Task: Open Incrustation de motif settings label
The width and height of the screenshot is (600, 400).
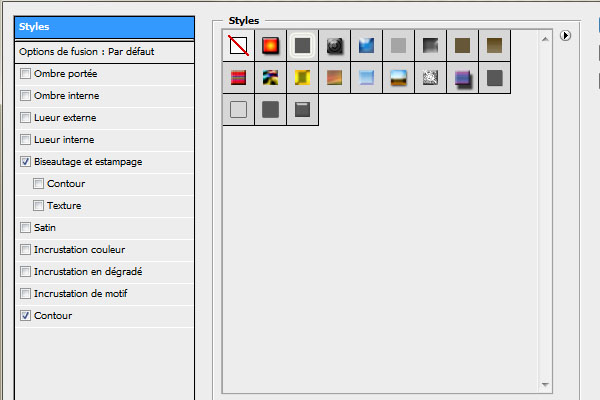Action: tap(80, 294)
